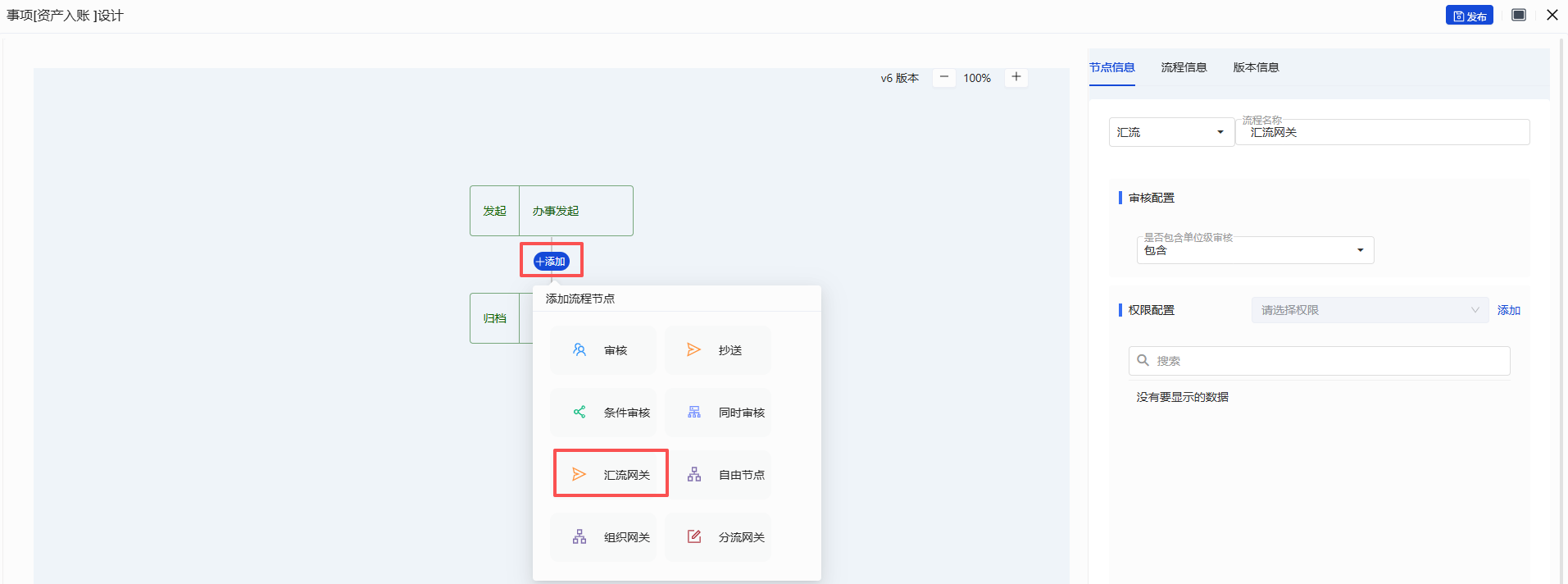Click the blue +添加 node button
This screenshot has height=584, width=1568.
click(x=552, y=261)
